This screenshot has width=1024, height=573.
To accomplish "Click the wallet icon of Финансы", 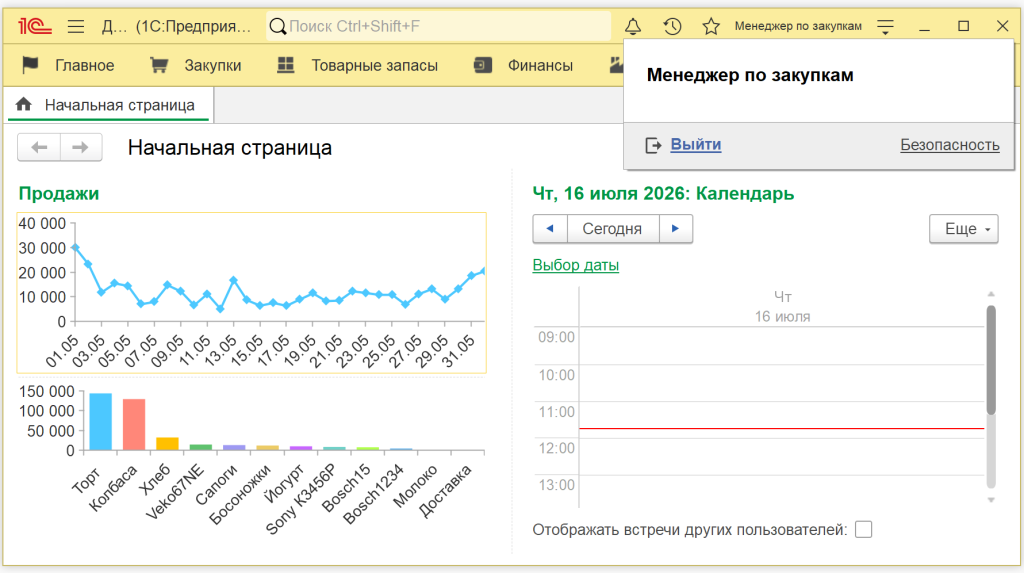I will coord(483,65).
